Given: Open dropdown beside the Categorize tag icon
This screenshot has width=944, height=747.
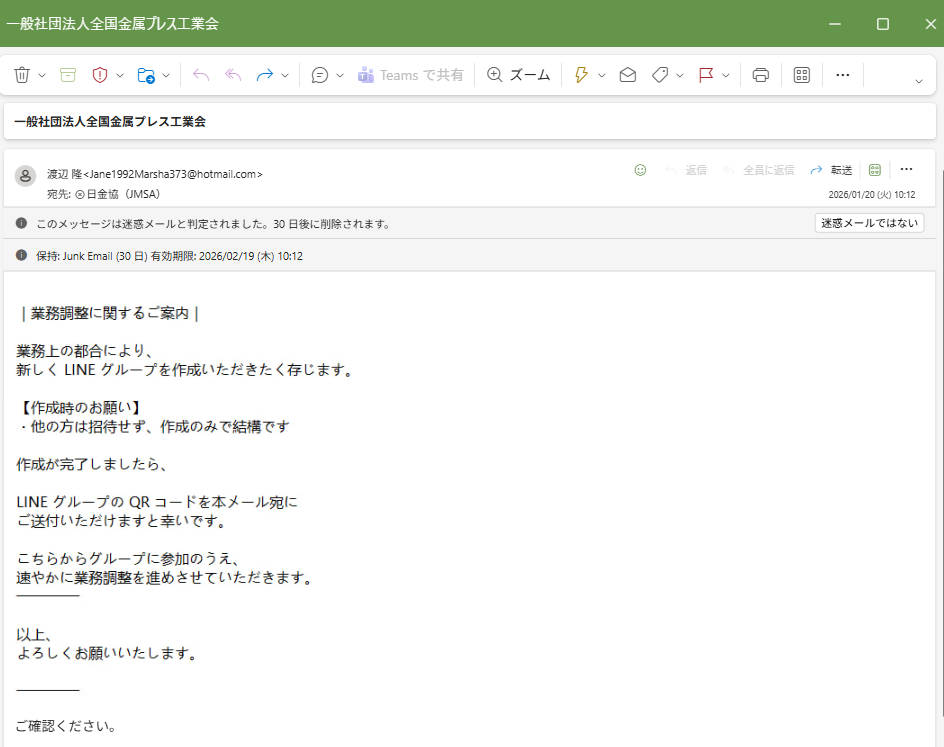Looking at the screenshot, I should coord(680,75).
